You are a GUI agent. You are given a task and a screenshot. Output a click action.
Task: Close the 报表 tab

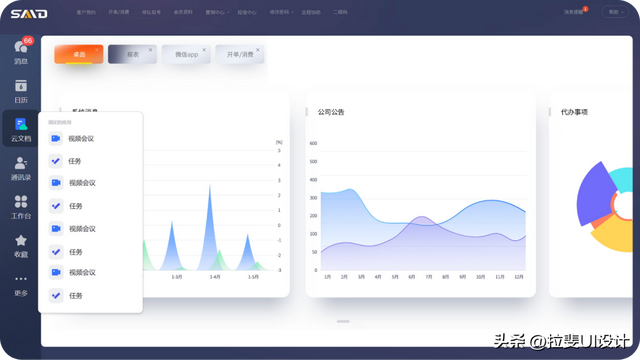(x=150, y=50)
